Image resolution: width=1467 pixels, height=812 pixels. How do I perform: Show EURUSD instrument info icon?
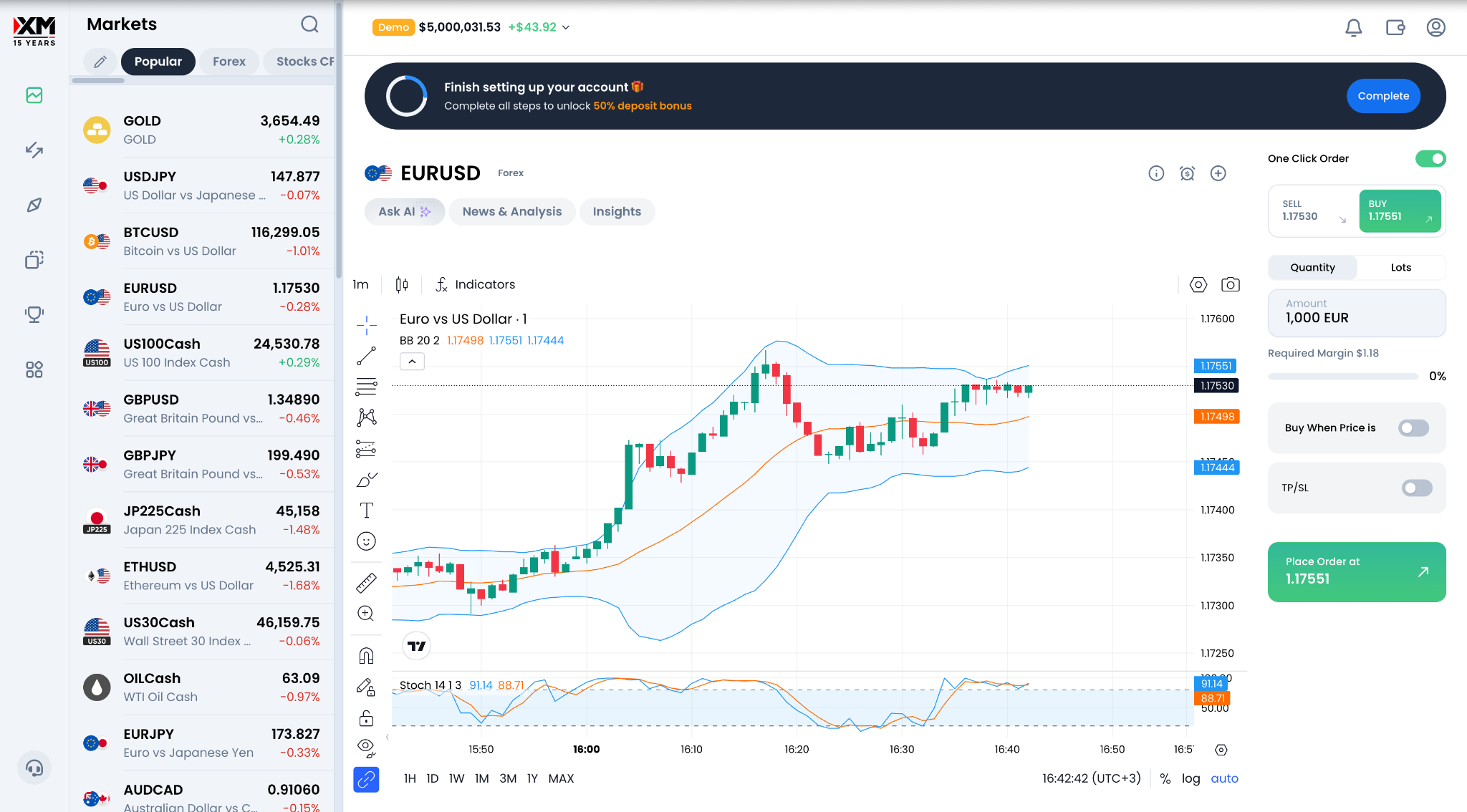coord(1156,173)
